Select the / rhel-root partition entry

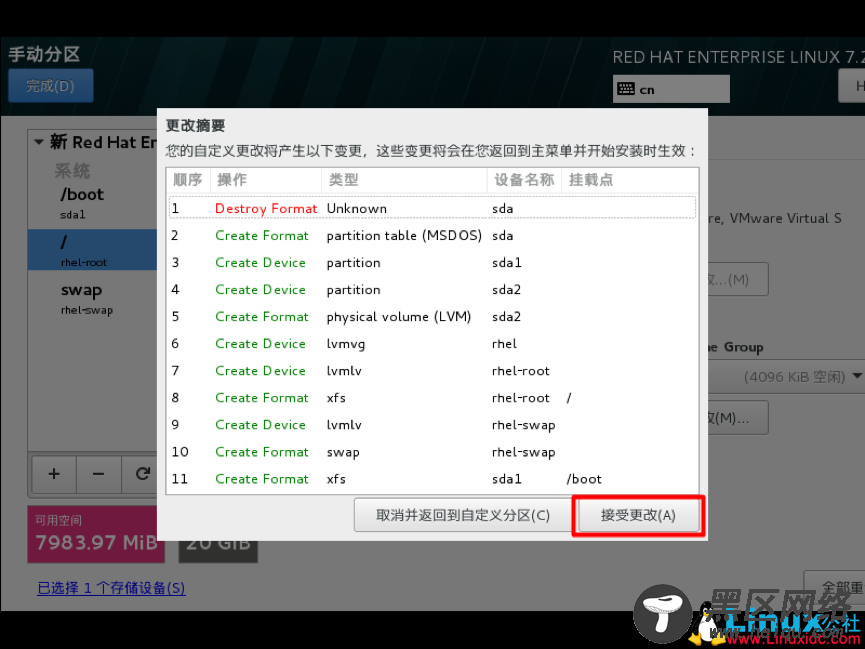click(93, 249)
